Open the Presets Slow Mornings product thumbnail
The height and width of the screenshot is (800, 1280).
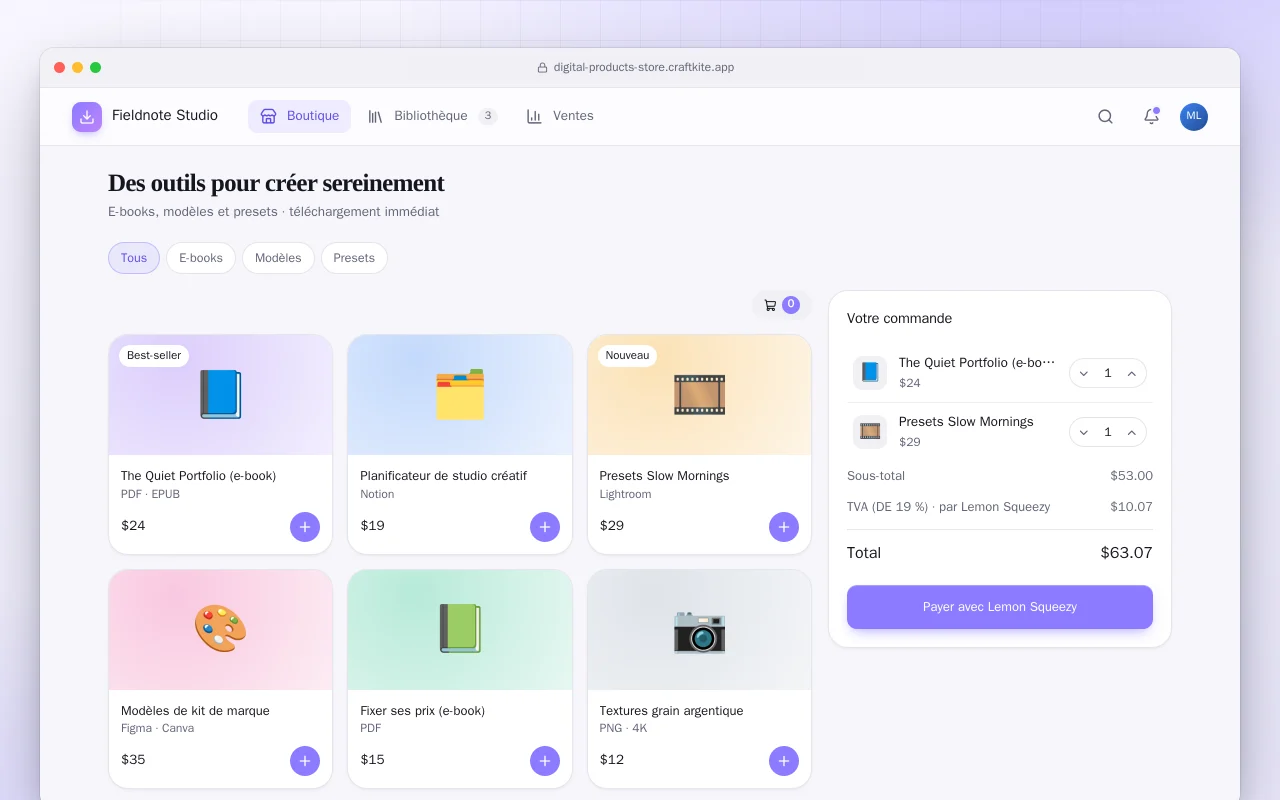[699, 395]
